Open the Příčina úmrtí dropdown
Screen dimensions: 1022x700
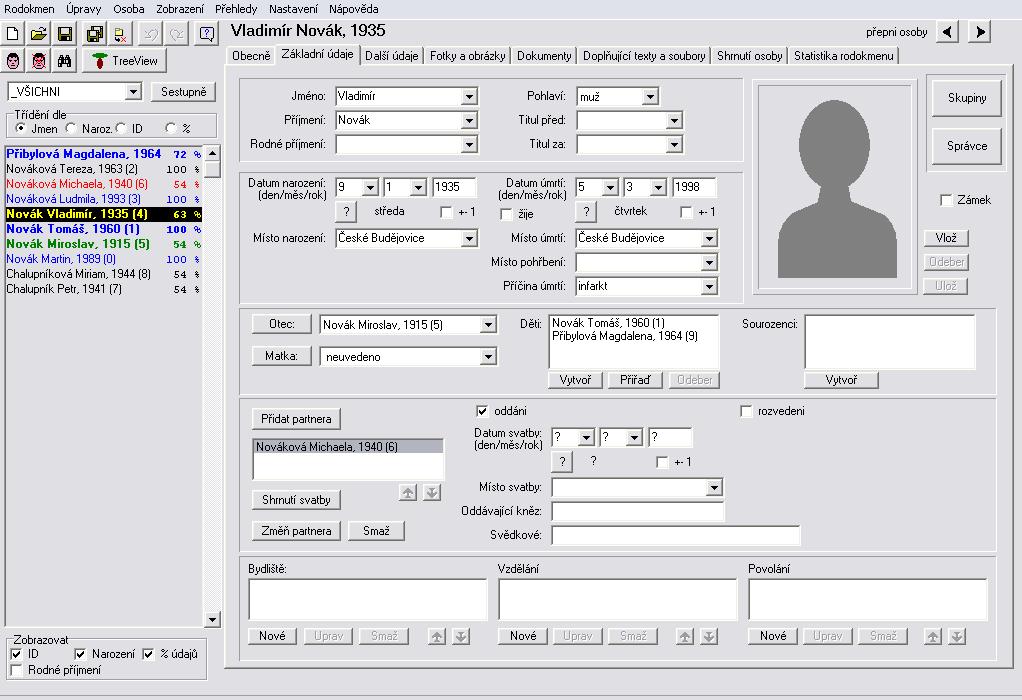click(x=709, y=287)
